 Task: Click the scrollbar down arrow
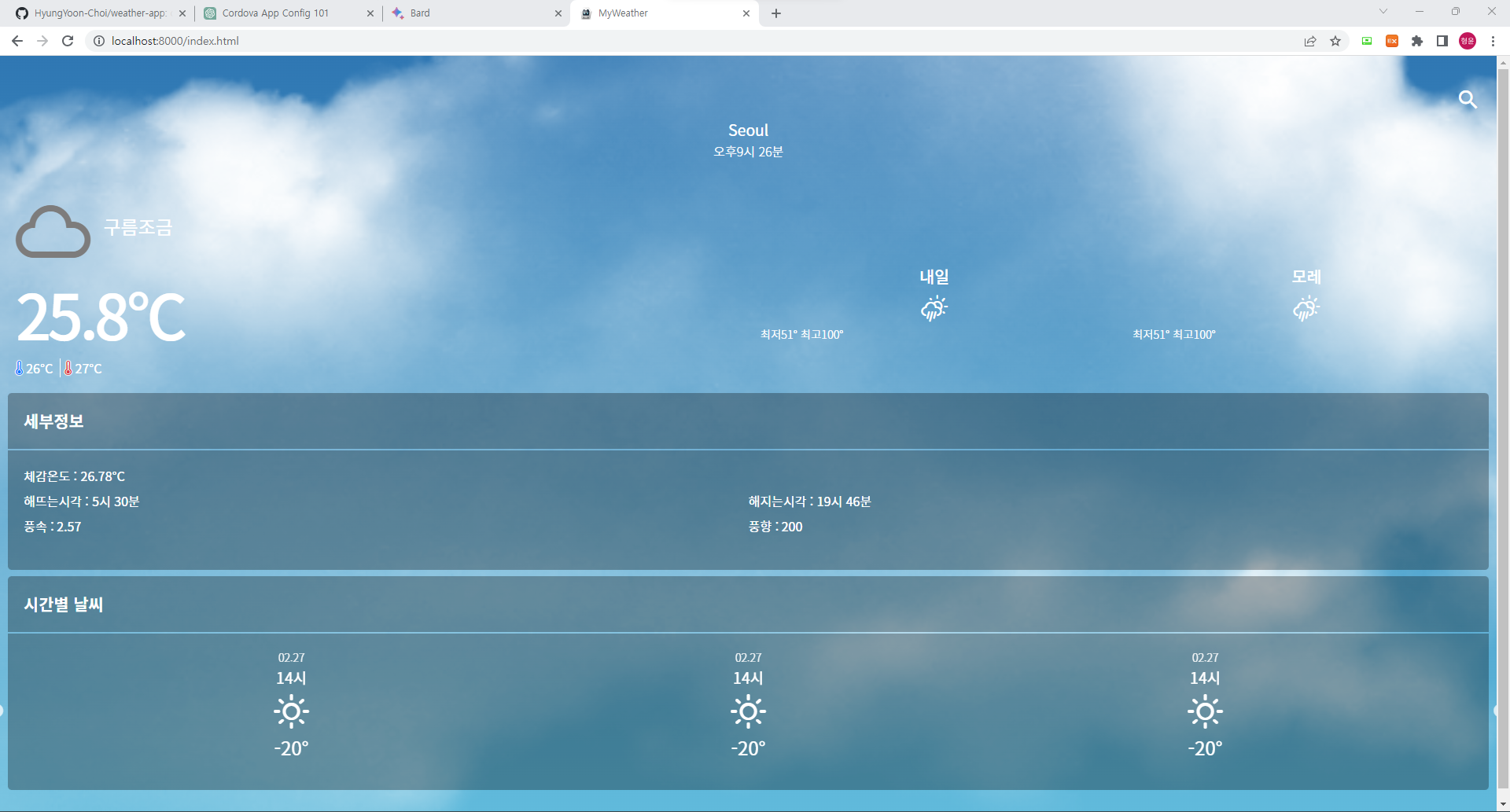[1503, 803]
